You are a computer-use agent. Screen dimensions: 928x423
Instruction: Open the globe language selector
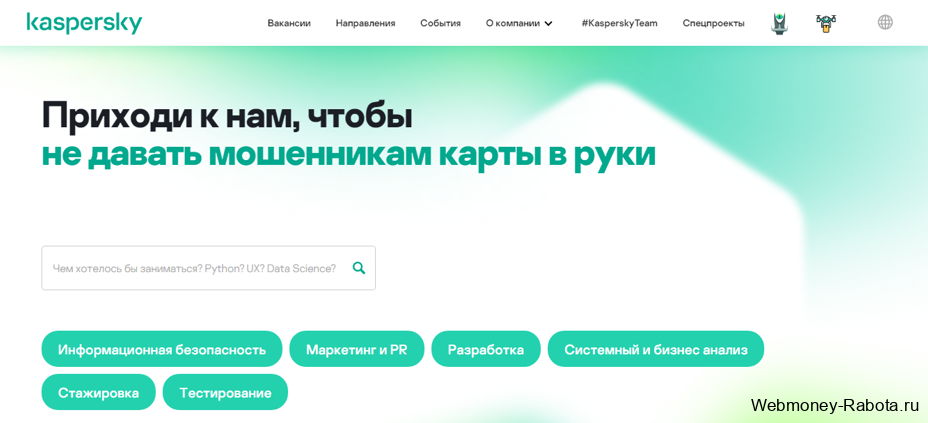click(x=885, y=22)
